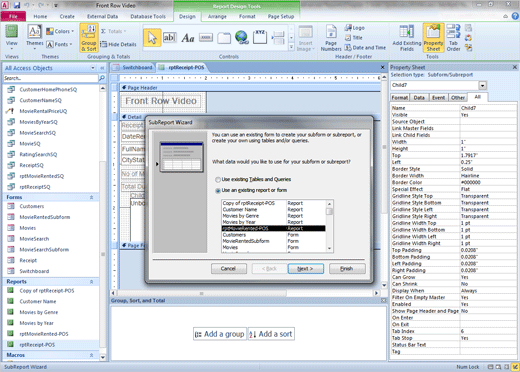Click the wizard list scrollbar down arrow
Image resolution: width=520 pixels, height=372 pixels.
[x=329, y=249]
